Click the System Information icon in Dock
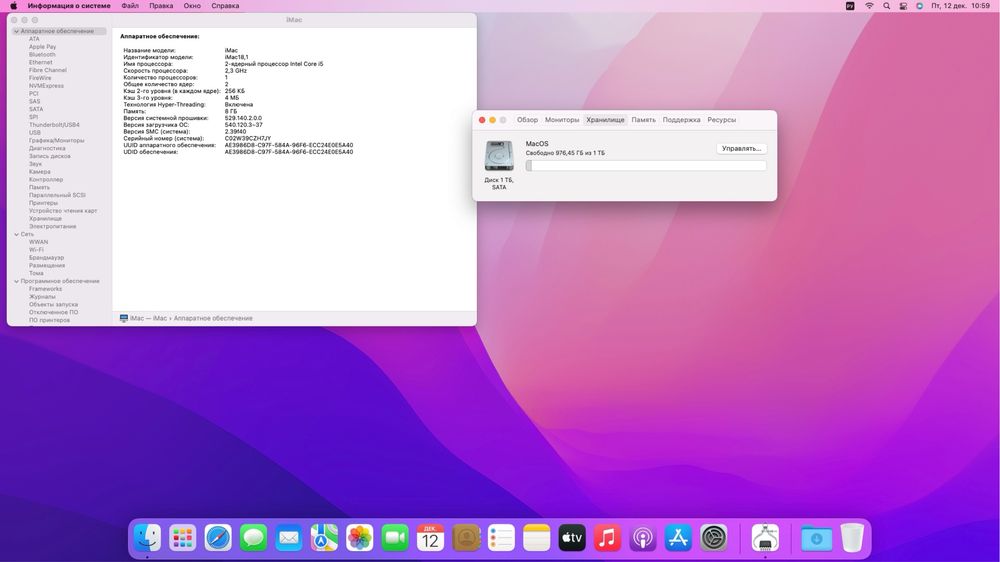 click(765, 538)
